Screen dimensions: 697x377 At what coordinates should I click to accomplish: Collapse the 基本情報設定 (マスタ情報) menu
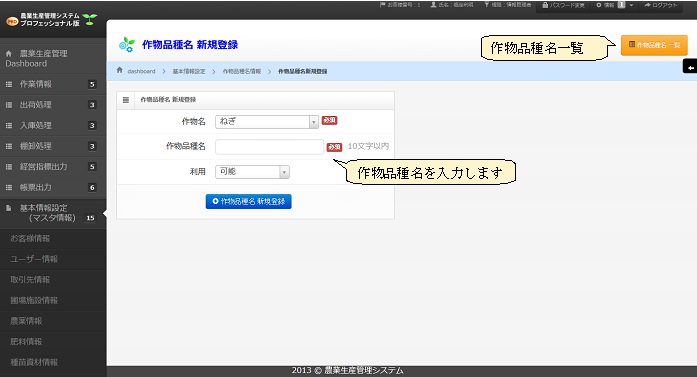coord(52,213)
